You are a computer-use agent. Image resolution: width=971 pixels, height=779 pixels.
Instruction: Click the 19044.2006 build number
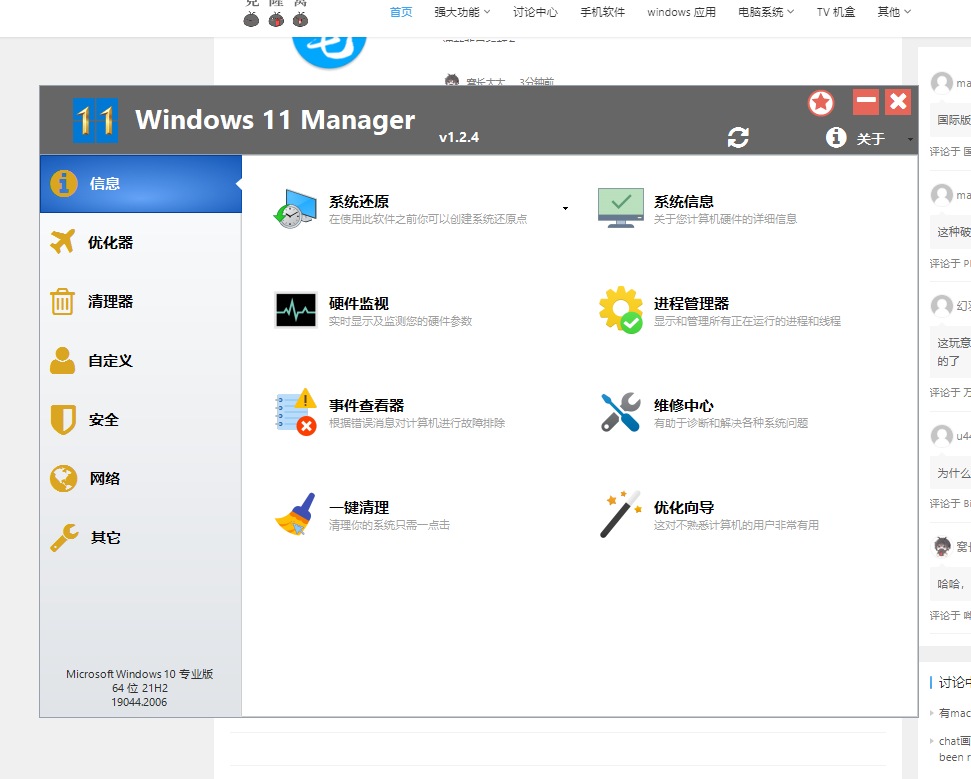point(139,702)
